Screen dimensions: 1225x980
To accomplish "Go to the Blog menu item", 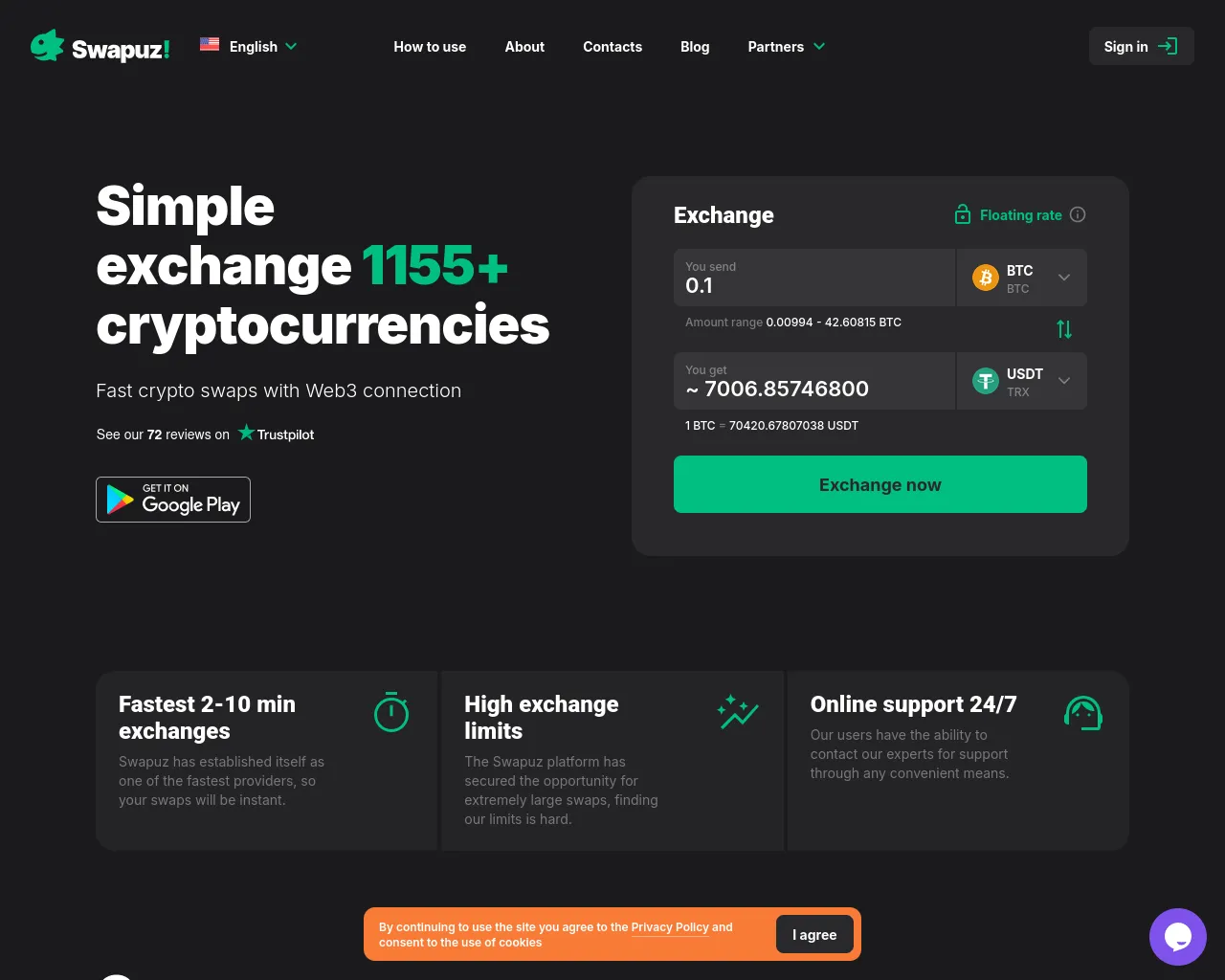I will pyautogui.click(x=695, y=46).
